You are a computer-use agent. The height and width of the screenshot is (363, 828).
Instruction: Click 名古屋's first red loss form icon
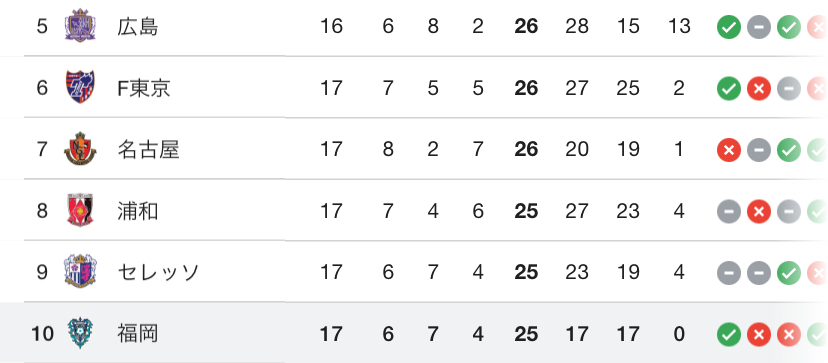(x=729, y=150)
